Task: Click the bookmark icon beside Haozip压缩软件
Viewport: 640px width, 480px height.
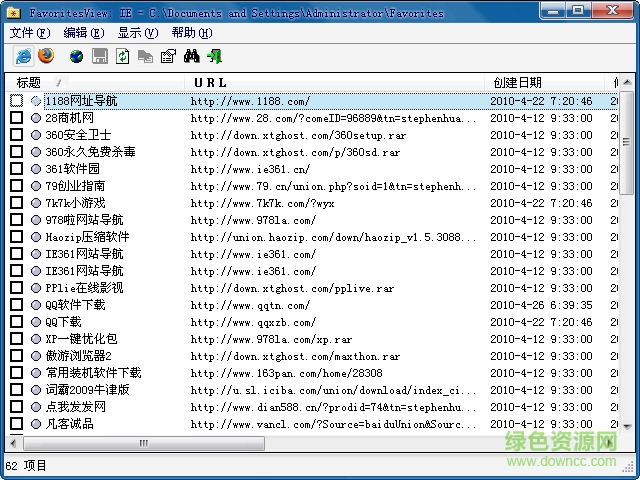Action: pos(36,237)
